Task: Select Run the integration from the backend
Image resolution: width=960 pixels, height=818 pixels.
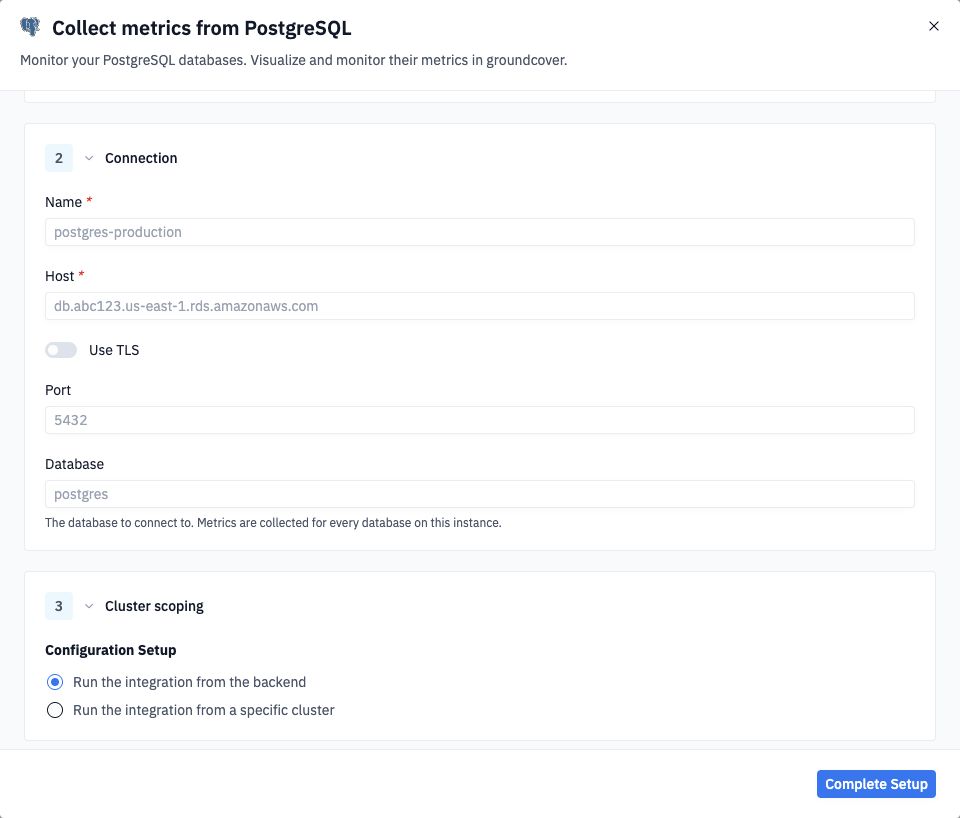Action: pyautogui.click(x=55, y=682)
